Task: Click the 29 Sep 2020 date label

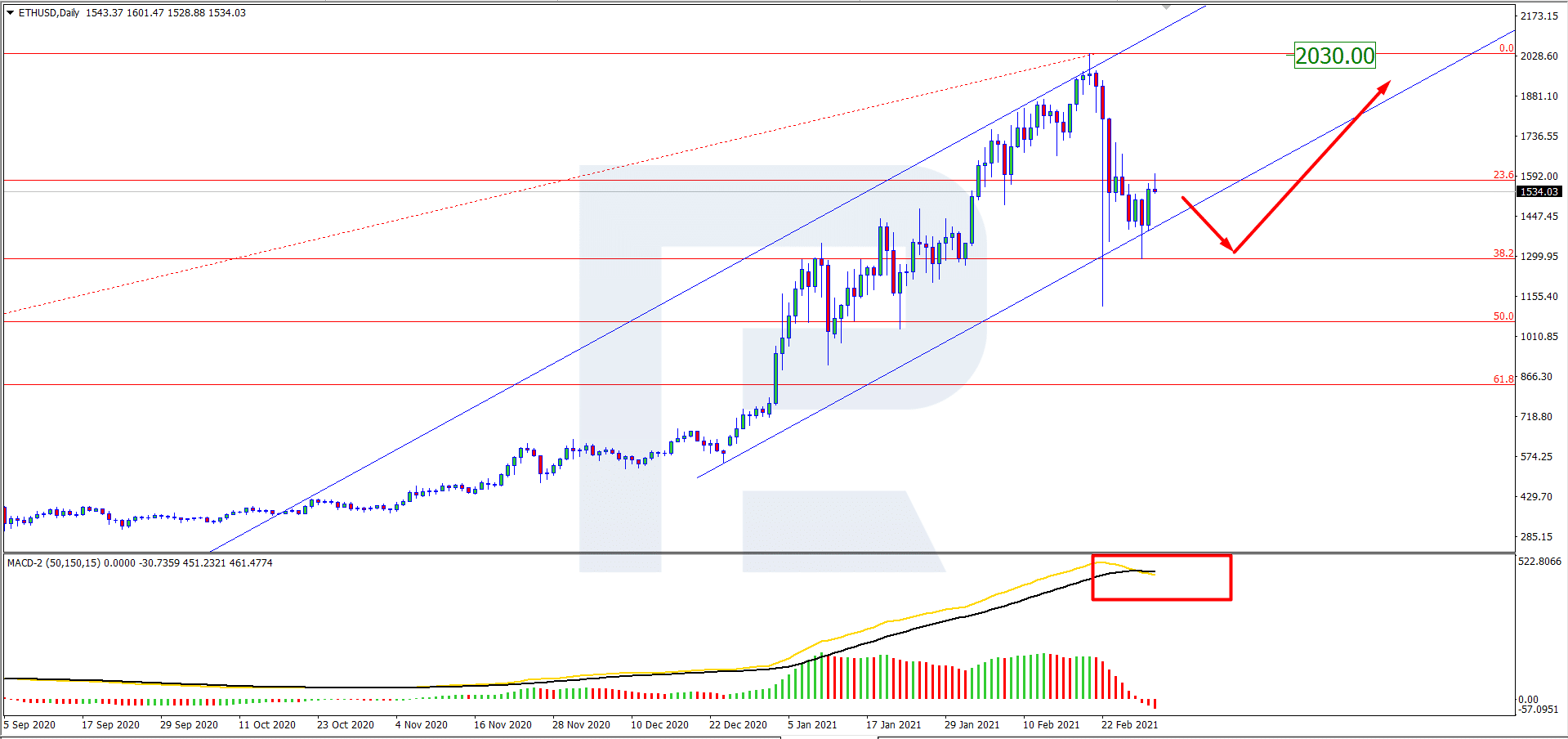Action: 189,725
